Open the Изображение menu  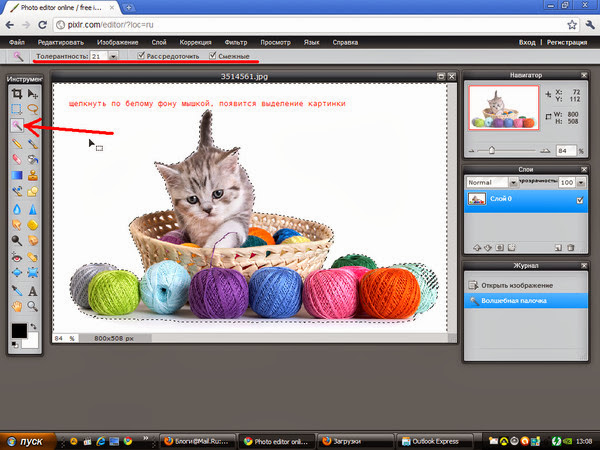point(117,42)
